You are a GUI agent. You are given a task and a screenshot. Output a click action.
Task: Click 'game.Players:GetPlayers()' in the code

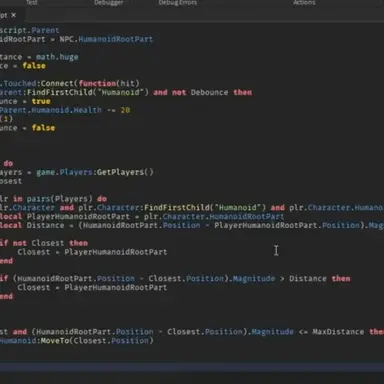pyautogui.click(x=95, y=172)
